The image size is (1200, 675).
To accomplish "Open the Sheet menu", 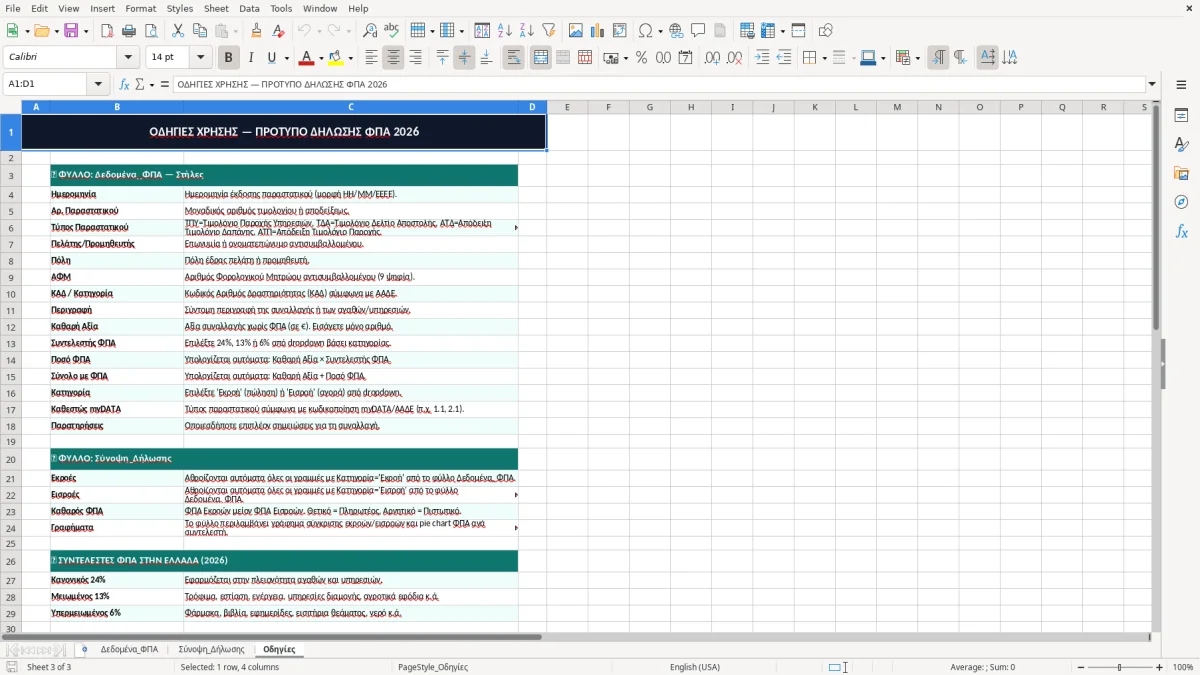I will pos(216,8).
